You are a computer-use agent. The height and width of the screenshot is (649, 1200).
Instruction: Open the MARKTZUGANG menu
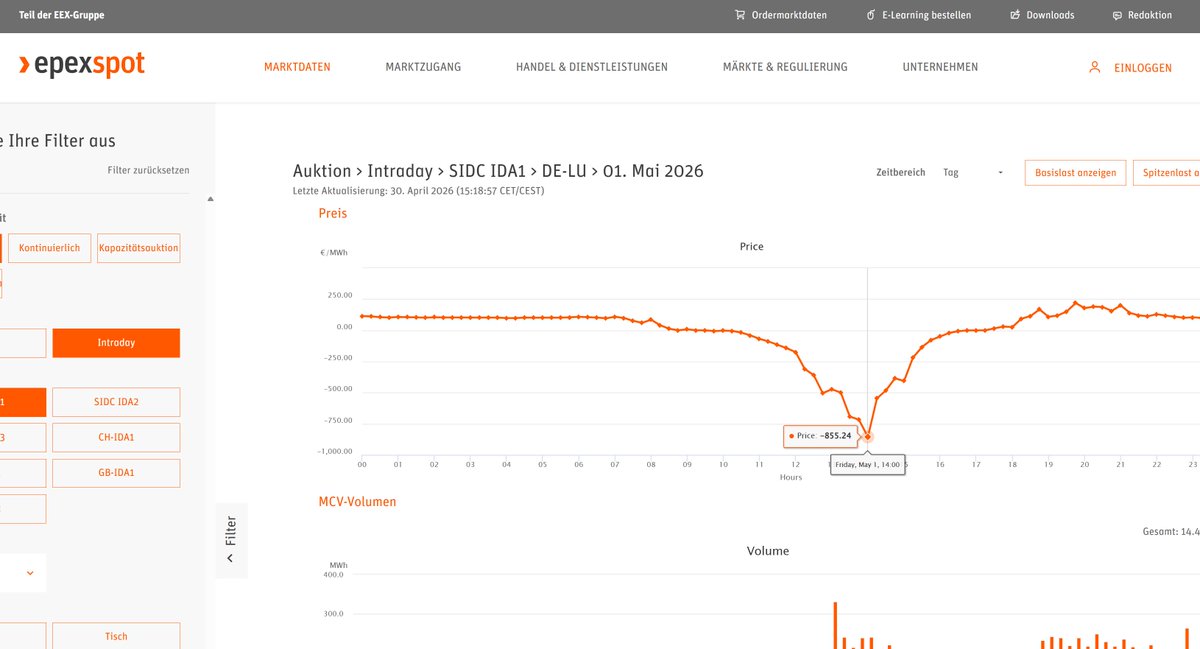point(423,67)
